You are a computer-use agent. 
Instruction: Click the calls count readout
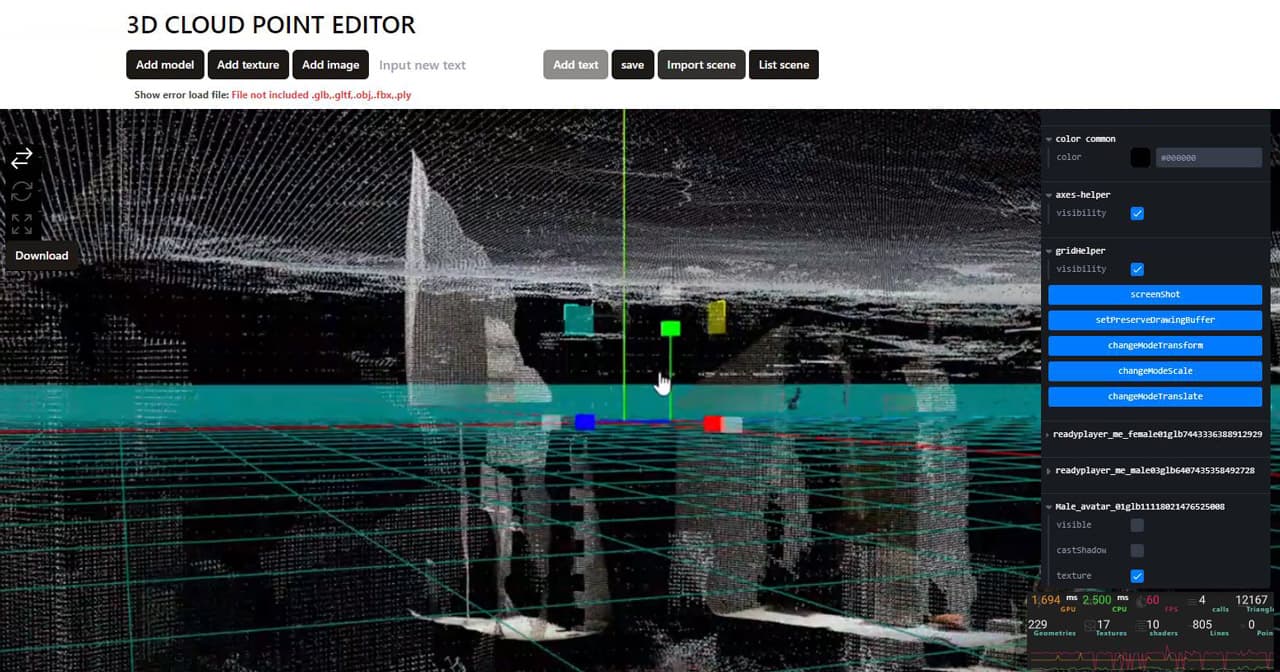click(x=1207, y=602)
